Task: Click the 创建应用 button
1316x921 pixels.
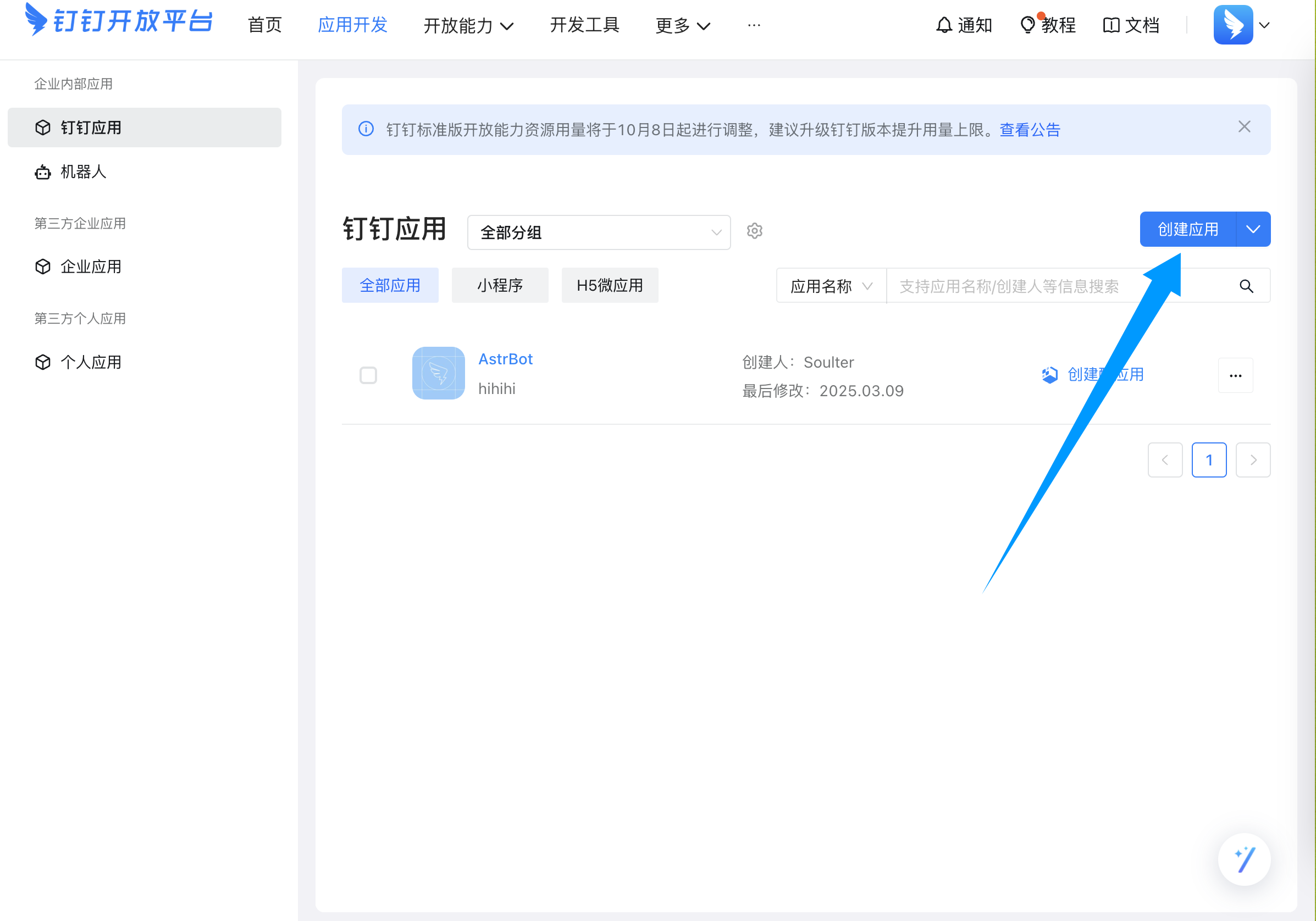Action: [x=1187, y=229]
